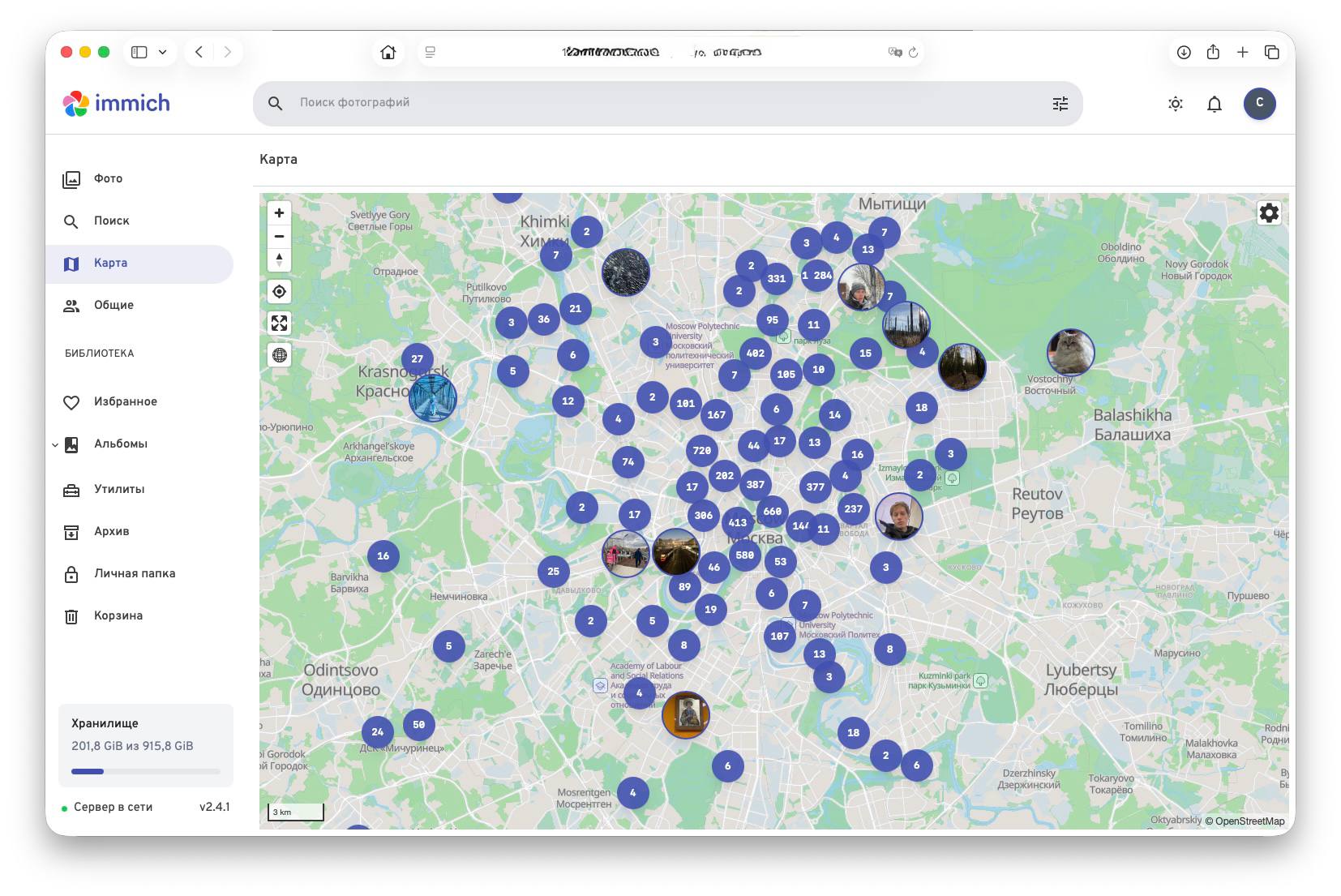Expand the Альбомы list chevron
This screenshot has width=1341, height=896.
pyautogui.click(x=54, y=445)
